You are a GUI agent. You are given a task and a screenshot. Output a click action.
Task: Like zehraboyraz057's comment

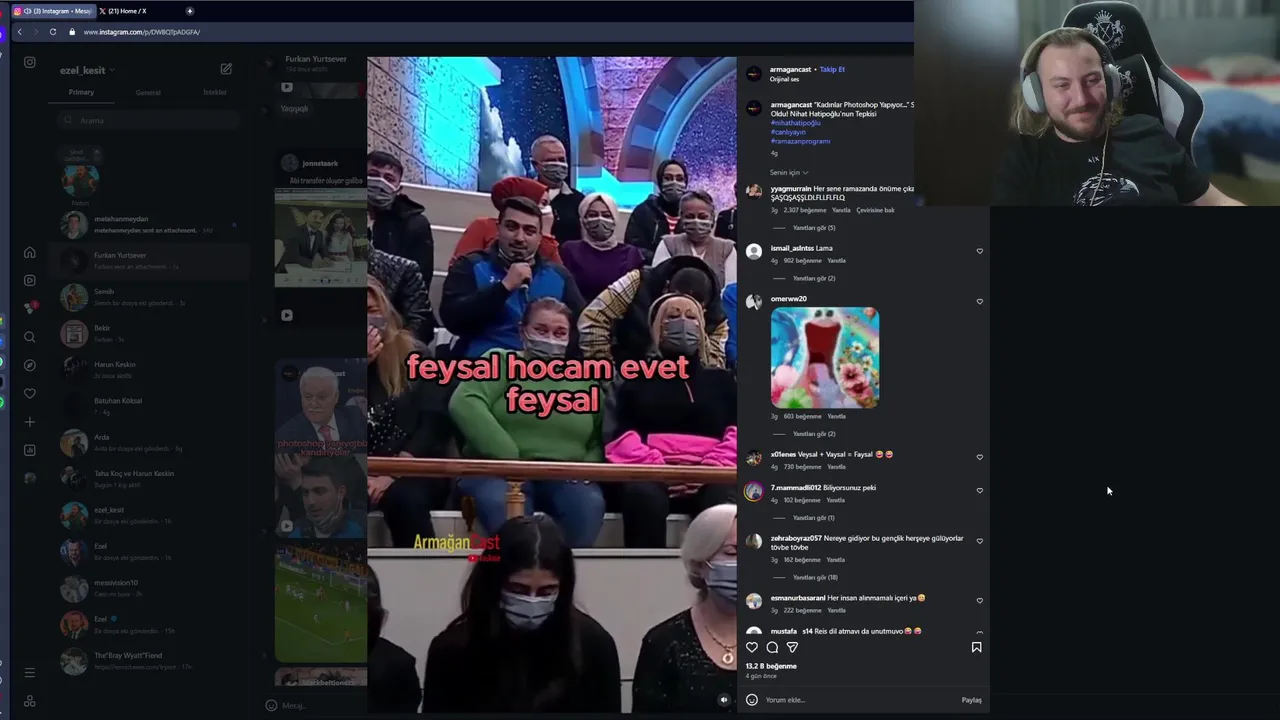[x=979, y=541]
